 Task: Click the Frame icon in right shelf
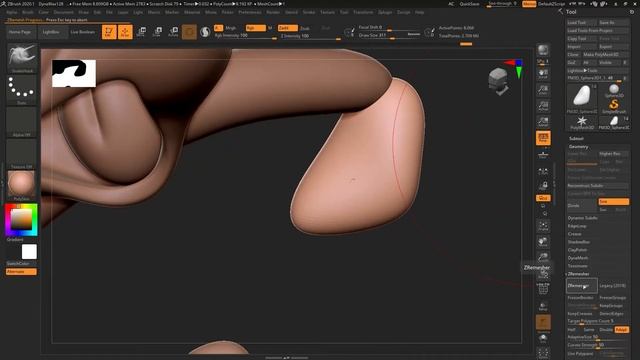coord(543,226)
